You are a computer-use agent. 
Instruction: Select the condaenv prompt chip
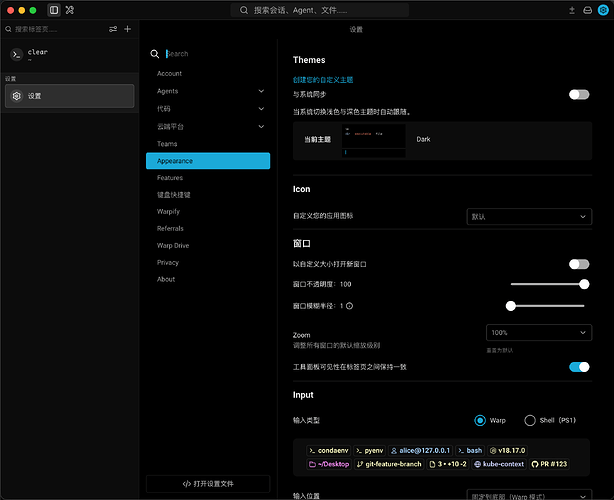tap(329, 451)
